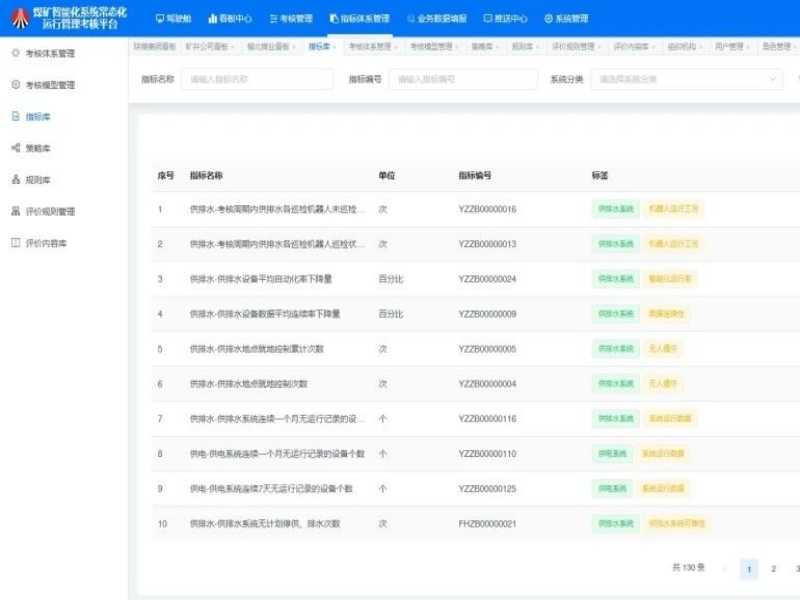This screenshot has height=600, width=800.
Task: Switch to the 矿井公司看板 page tab
Action: click(x=207, y=46)
